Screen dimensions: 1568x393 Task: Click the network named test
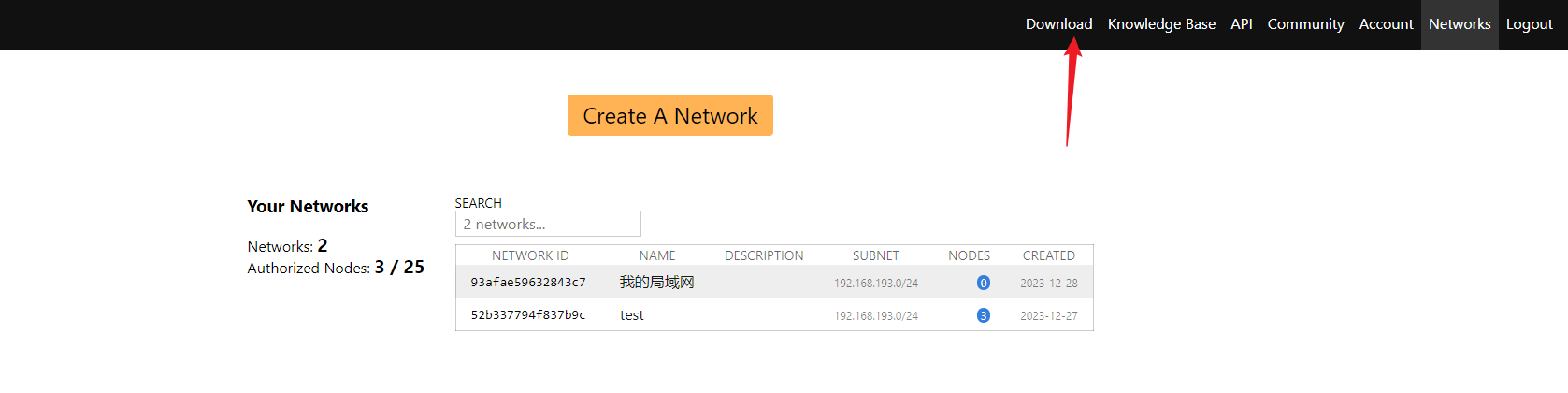632,315
